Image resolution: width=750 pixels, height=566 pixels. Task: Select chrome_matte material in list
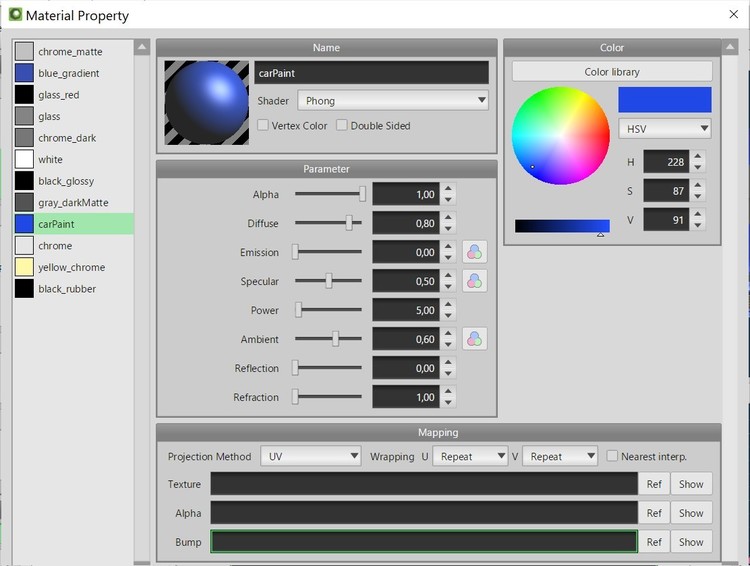click(74, 51)
